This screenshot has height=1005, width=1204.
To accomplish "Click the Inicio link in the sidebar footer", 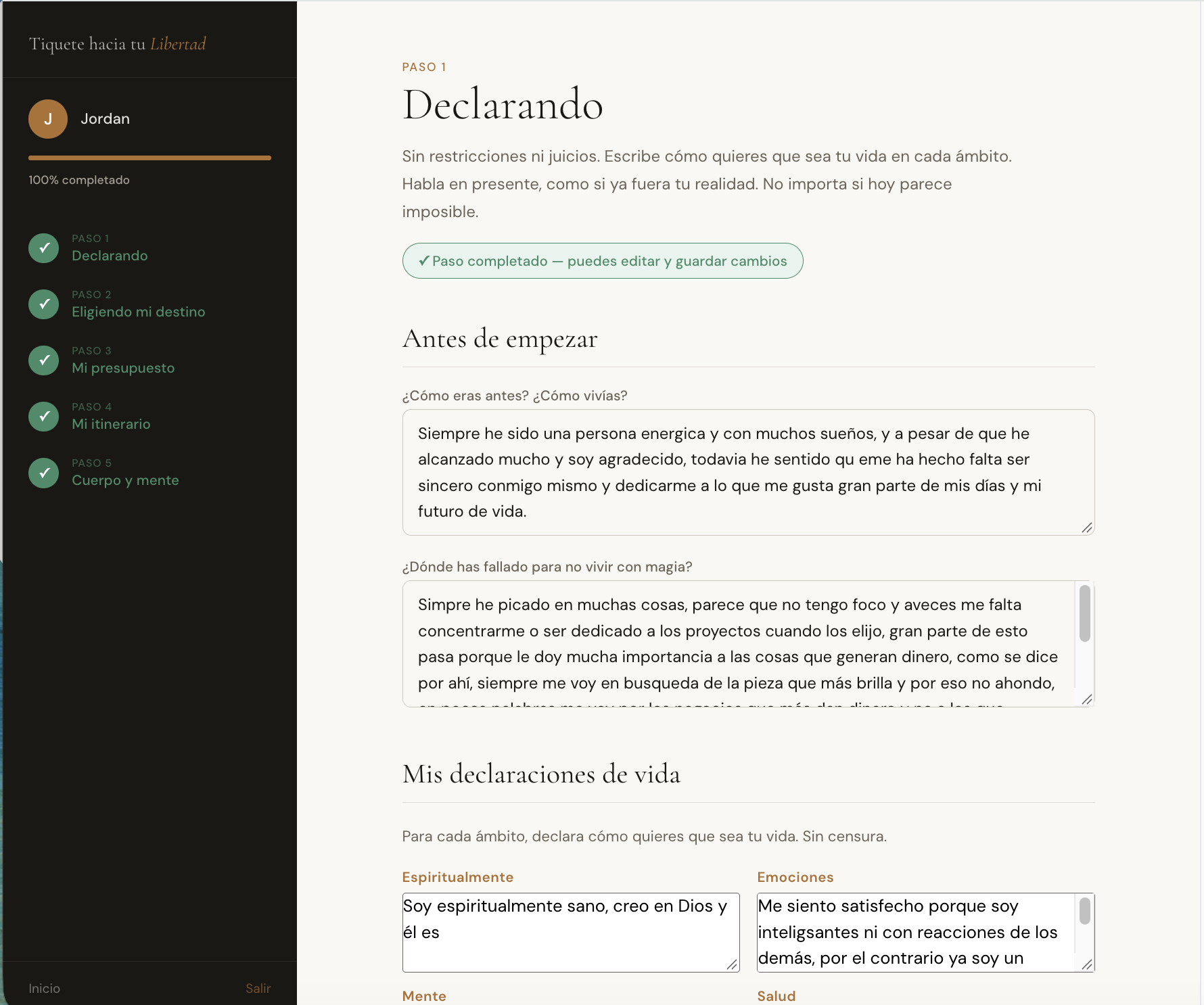I will point(44,988).
